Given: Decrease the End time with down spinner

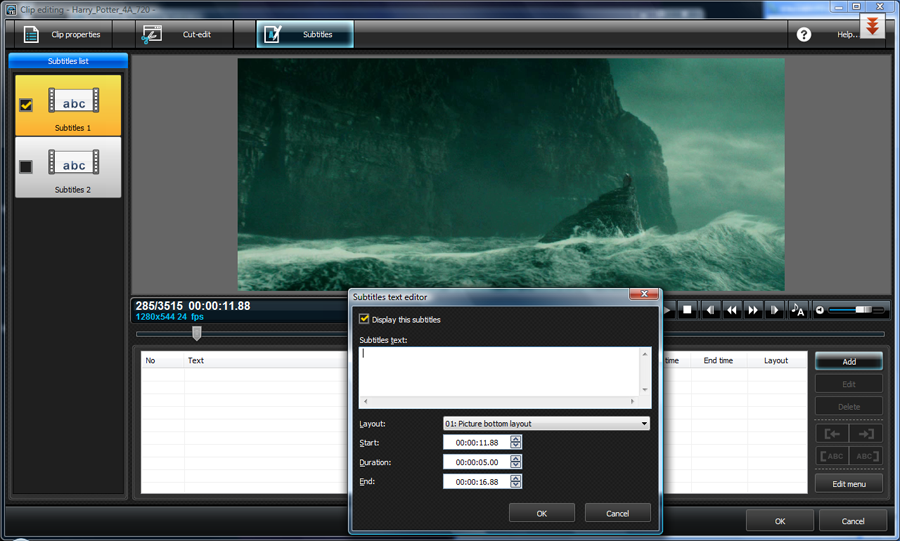Looking at the screenshot, I should (516, 485).
